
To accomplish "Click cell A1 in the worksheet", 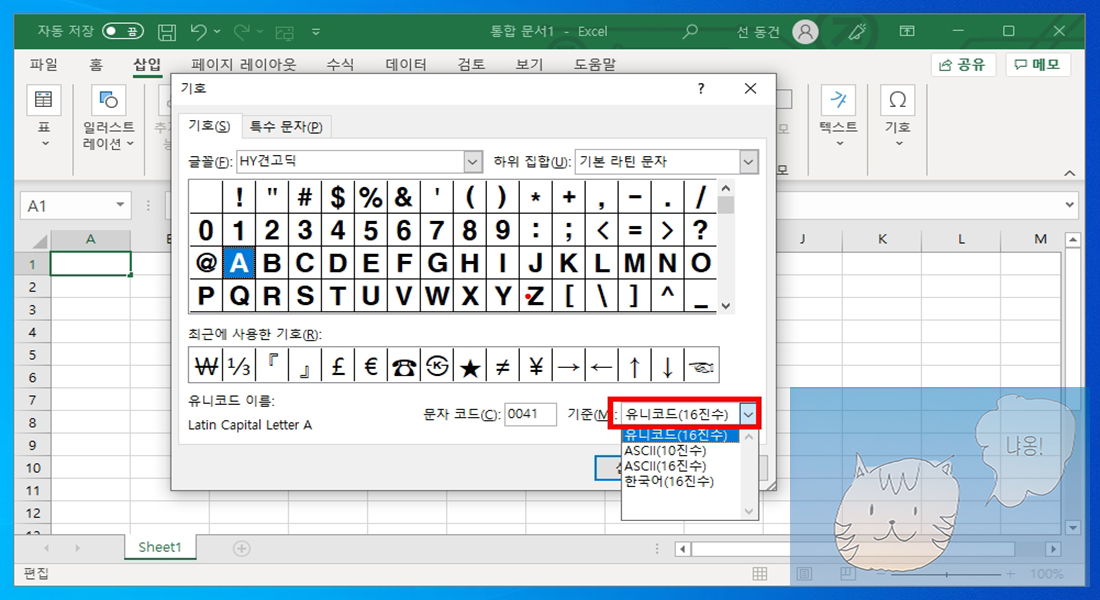I will 90,264.
